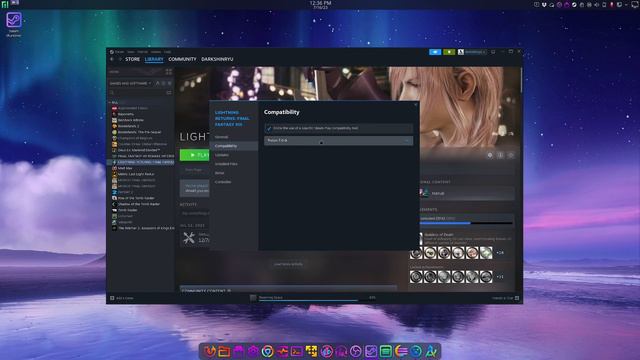Screen dimensions: 640x360
Task: Launch the Chrome browser icon in dock
Action: tap(267, 351)
